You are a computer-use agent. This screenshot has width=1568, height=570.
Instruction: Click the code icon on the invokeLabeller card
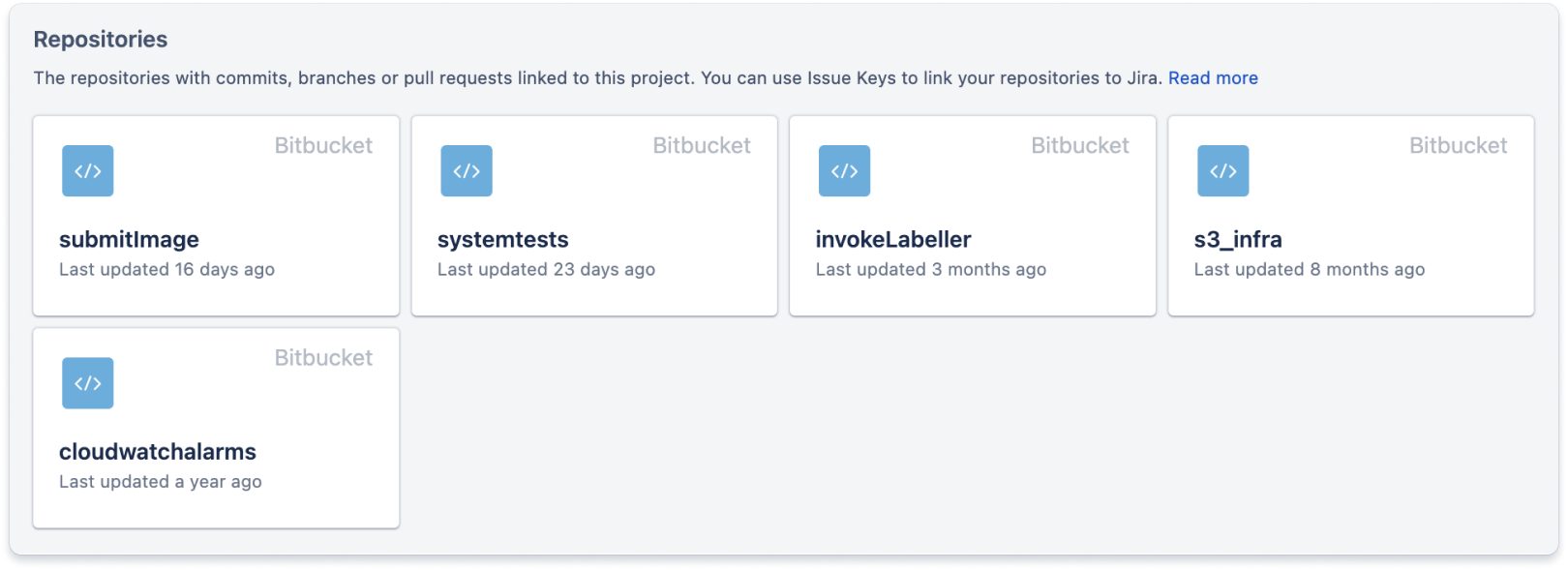click(x=844, y=170)
